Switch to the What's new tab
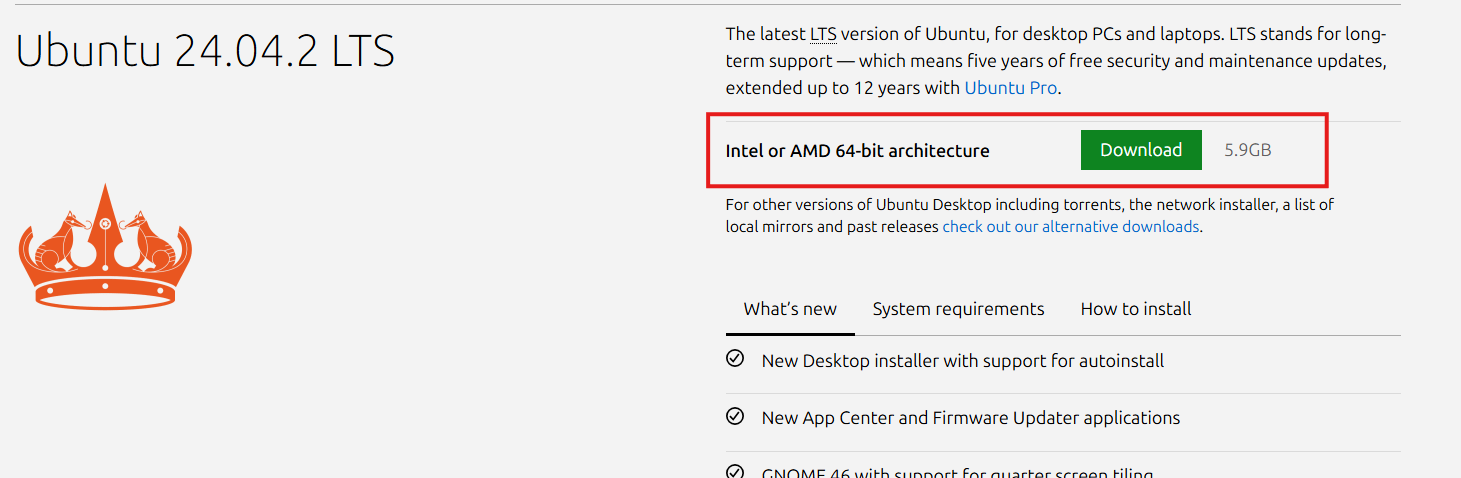 pyautogui.click(x=790, y=309)
